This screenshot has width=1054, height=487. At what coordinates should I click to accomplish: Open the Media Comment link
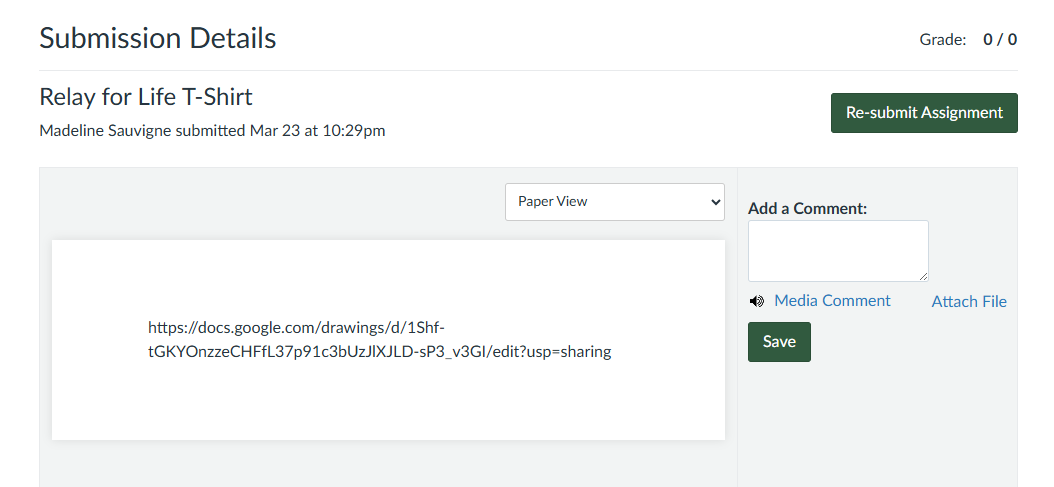[x=832, y=300]
